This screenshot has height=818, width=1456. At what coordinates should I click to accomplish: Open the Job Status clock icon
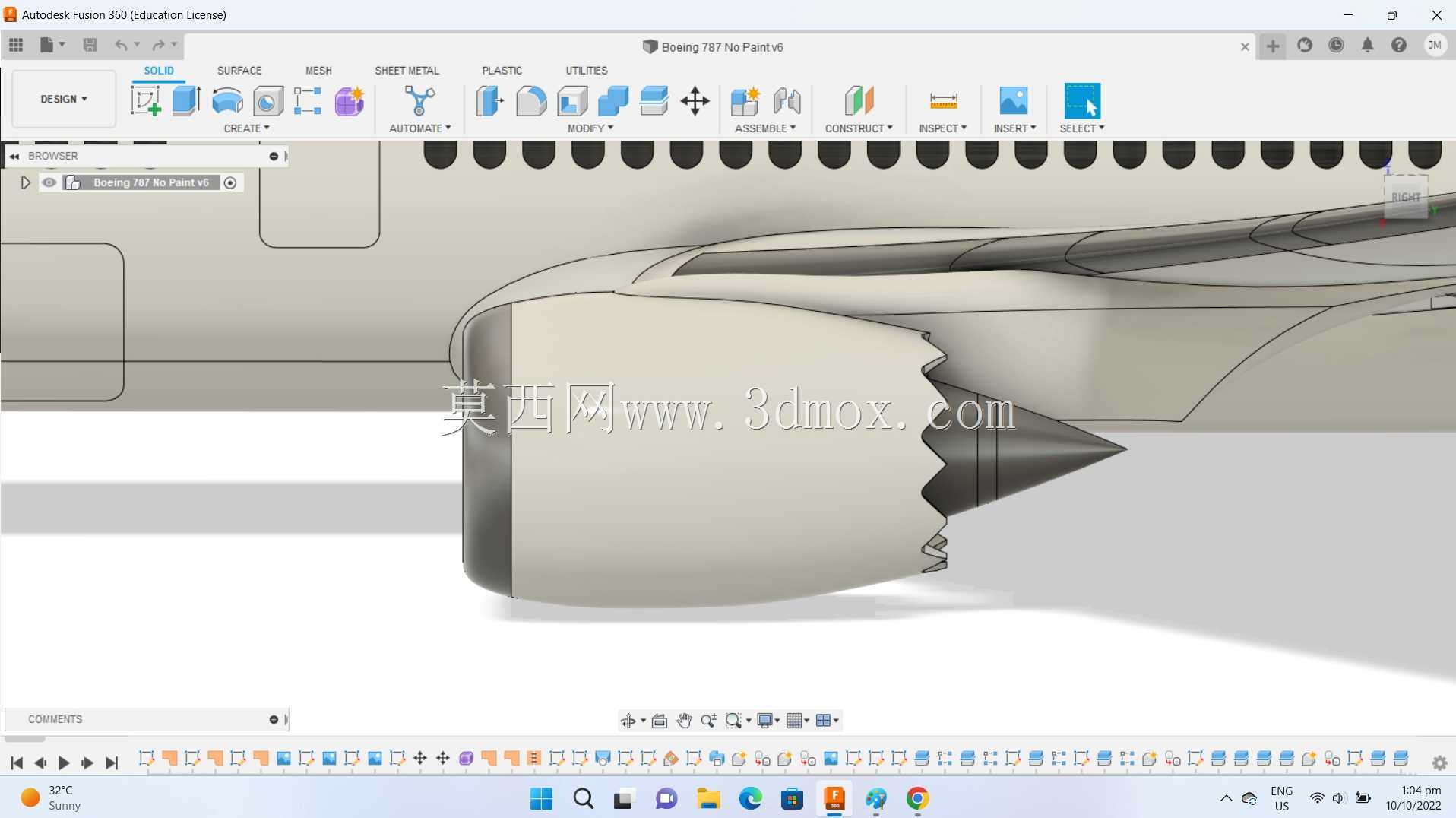point(1336,46)
